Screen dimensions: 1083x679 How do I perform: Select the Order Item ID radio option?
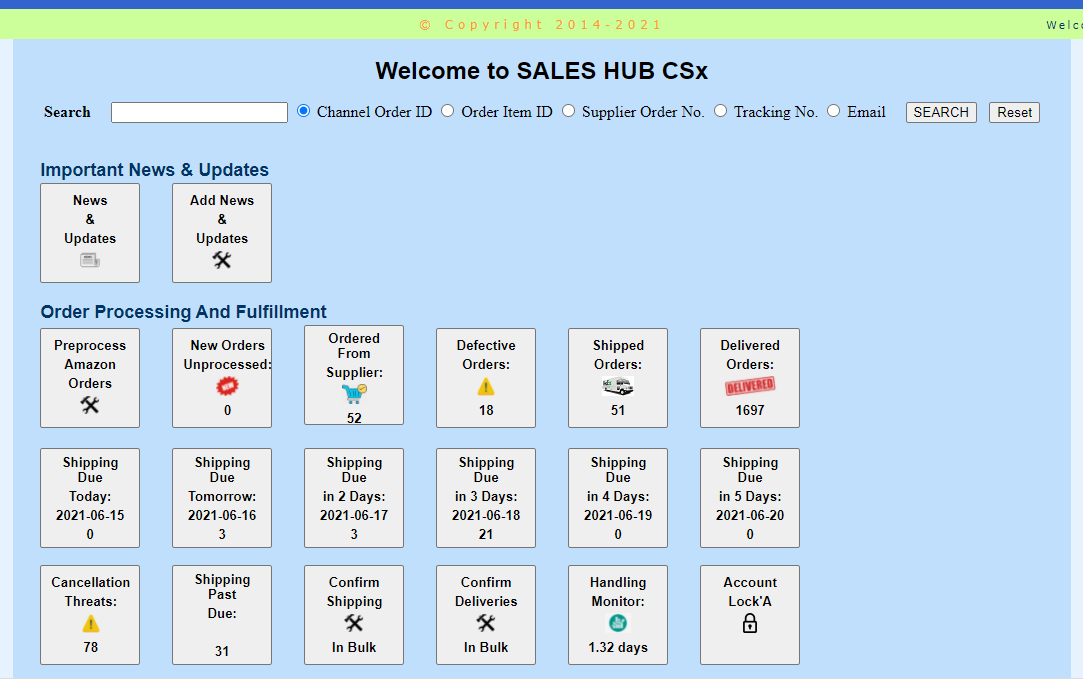(448, 111)
